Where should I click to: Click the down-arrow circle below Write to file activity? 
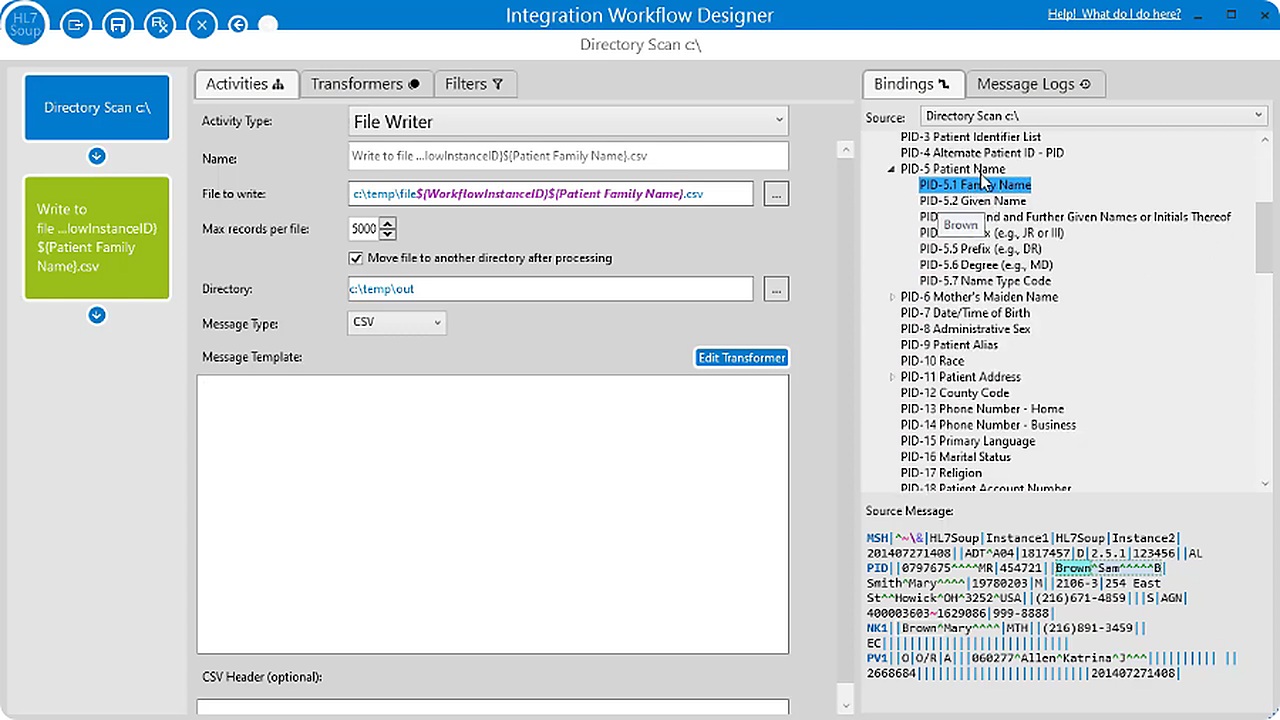[97, 315]
